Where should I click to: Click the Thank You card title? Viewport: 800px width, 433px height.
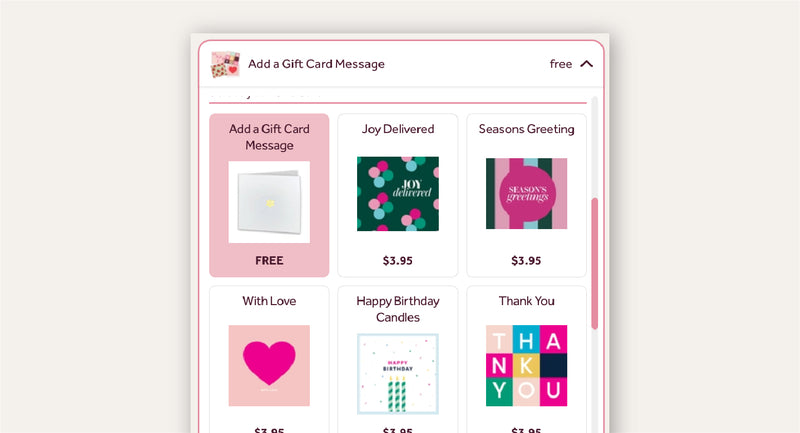(x=527, y=301)
